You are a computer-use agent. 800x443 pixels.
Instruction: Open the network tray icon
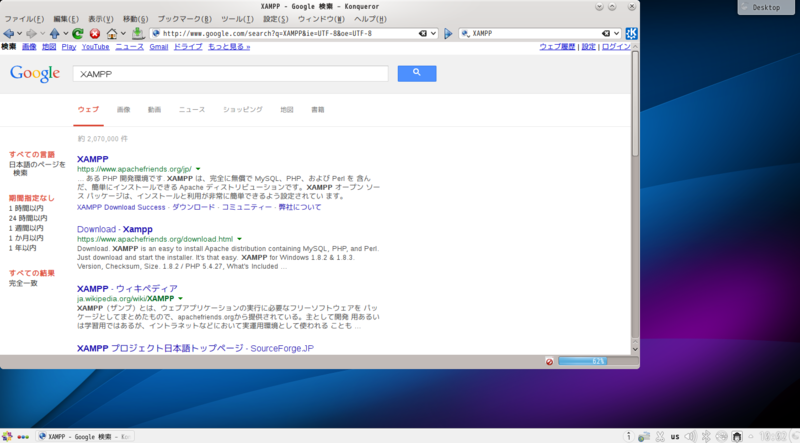pyautogui.click(x=644, y=436)
